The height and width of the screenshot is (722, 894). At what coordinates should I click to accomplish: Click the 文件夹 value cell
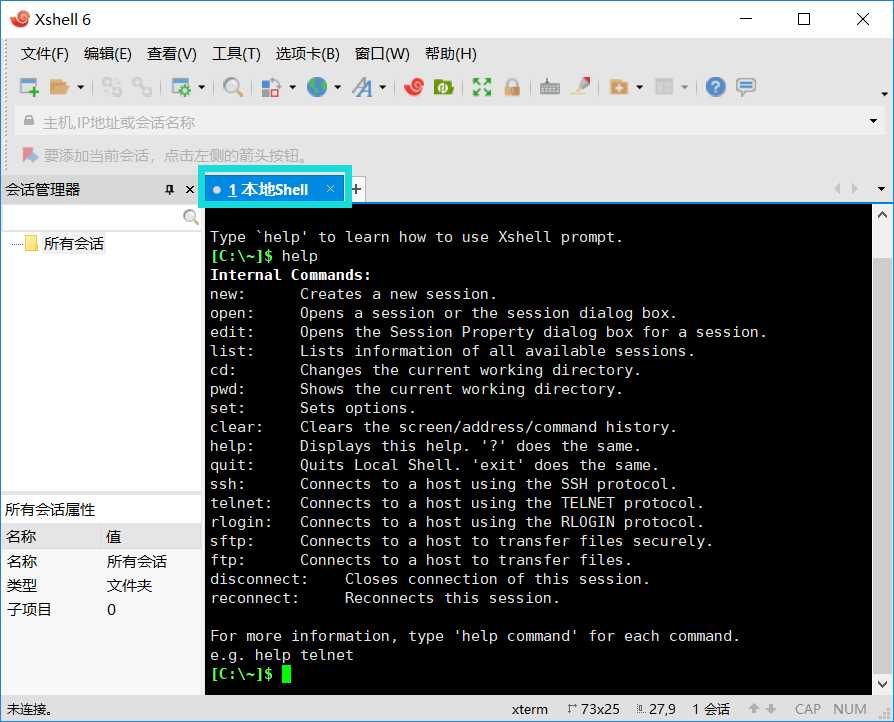point(129,586)
